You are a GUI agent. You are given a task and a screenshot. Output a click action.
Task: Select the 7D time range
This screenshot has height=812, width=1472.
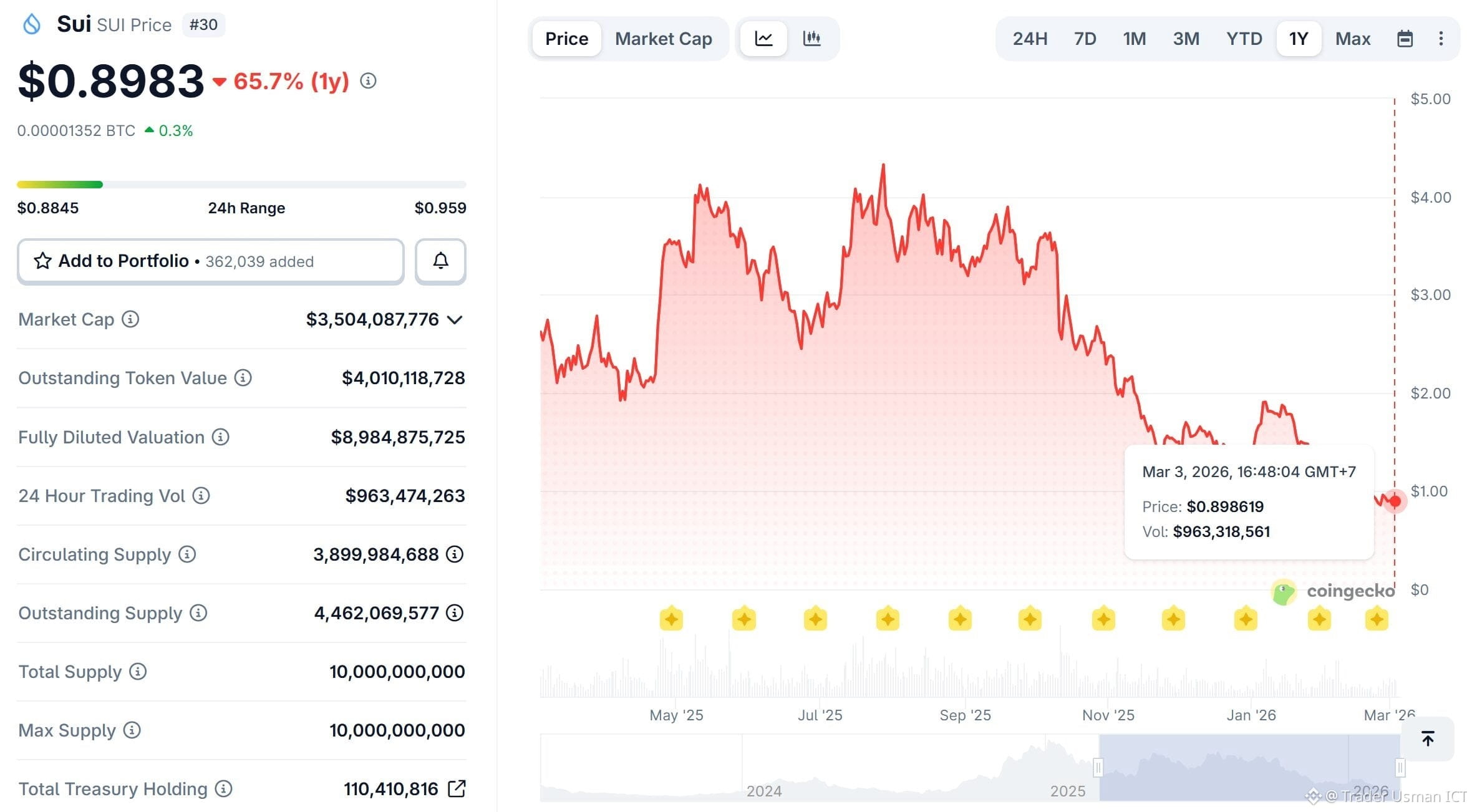point(1085,39)
